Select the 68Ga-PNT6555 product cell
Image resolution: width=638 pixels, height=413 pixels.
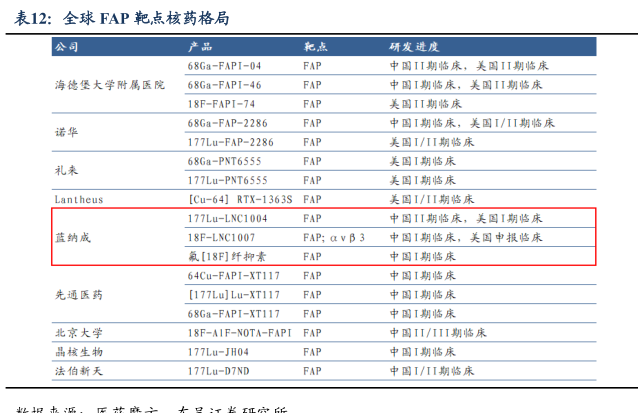(x=224, y=162)
